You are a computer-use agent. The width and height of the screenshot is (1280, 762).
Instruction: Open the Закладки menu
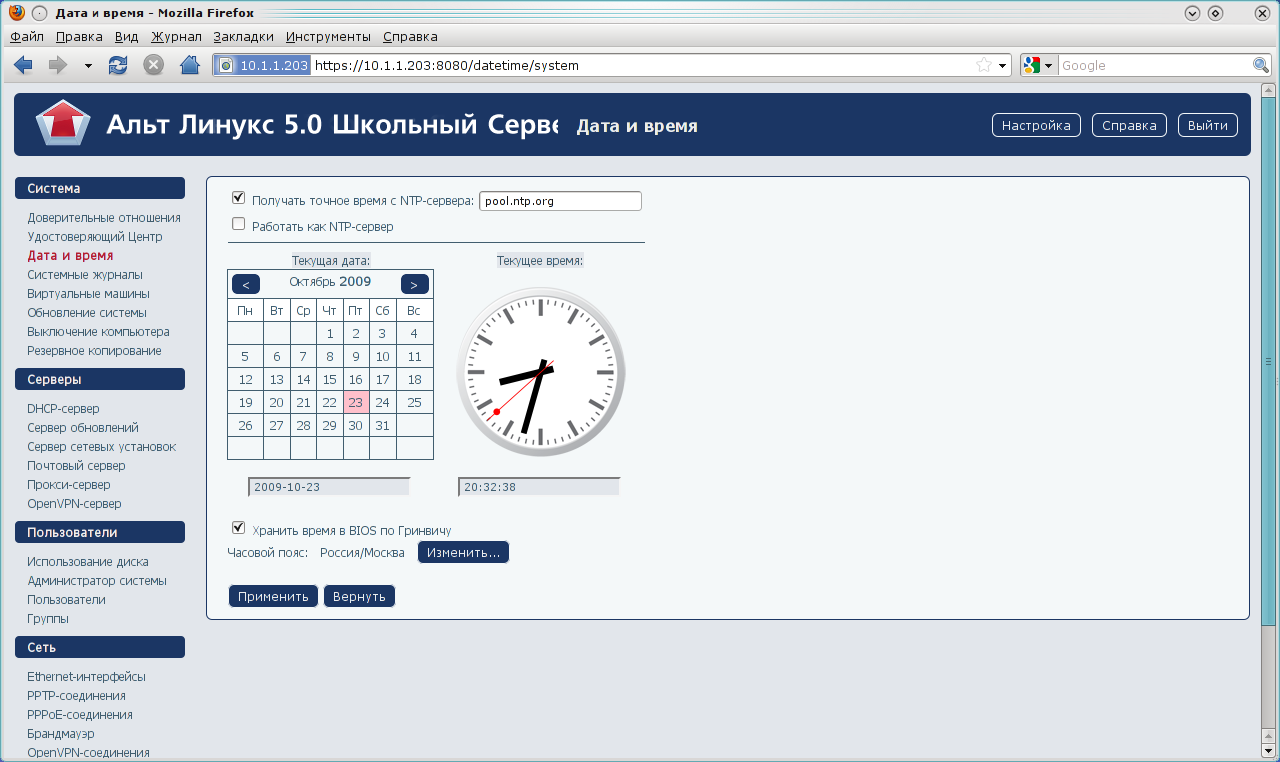pyautogui.click(x=243, y=37)
